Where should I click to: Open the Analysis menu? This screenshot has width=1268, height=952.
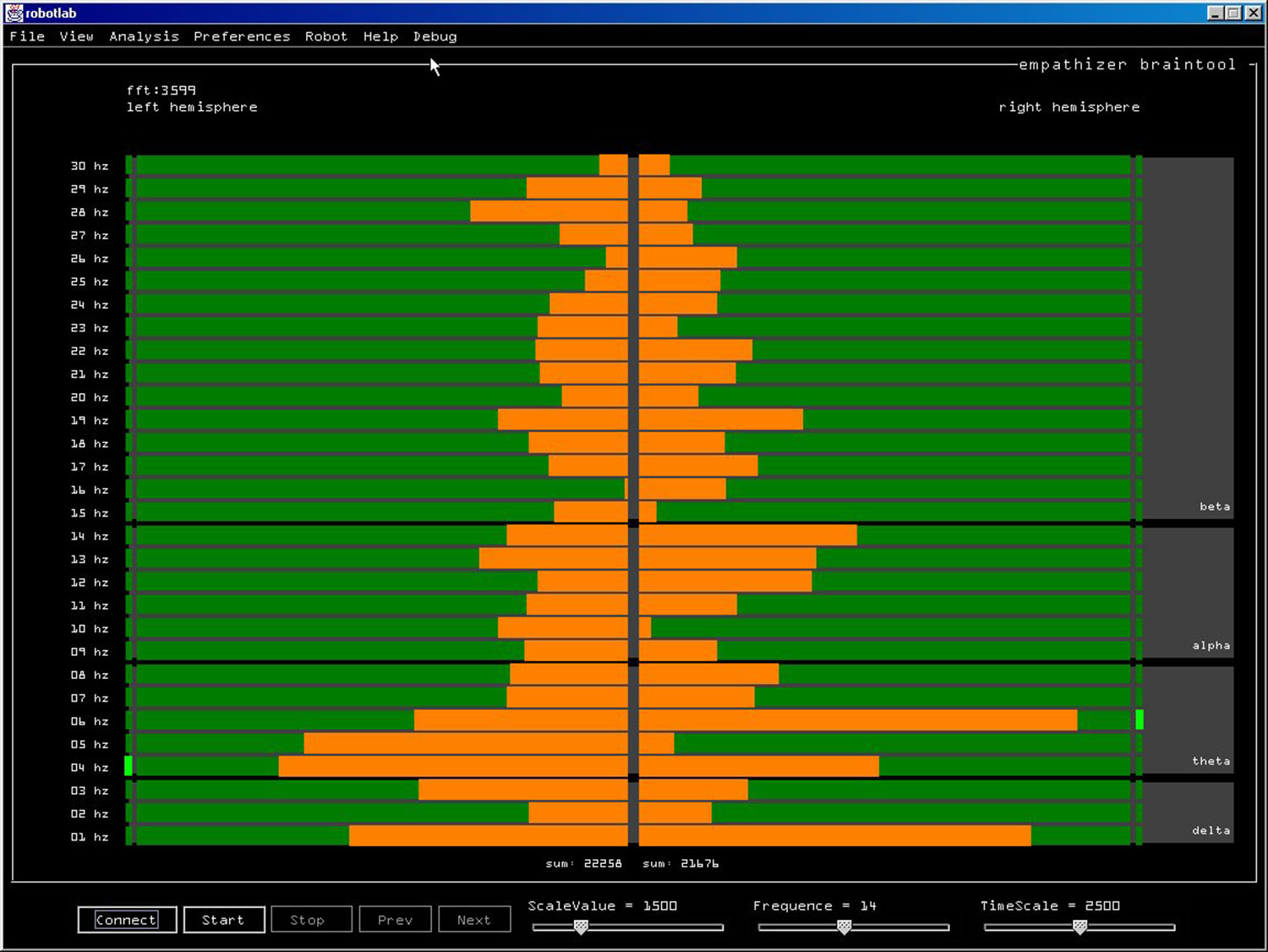(x=144, y=36)
